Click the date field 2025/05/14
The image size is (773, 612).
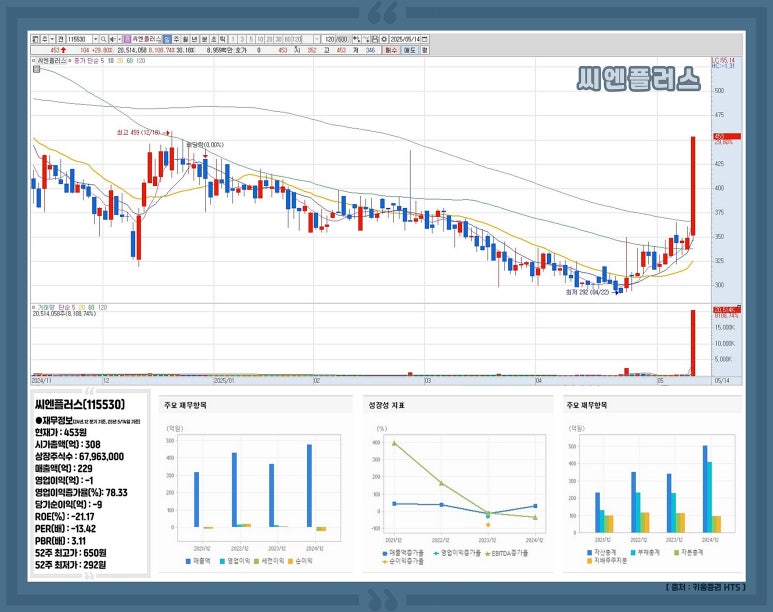405,39
